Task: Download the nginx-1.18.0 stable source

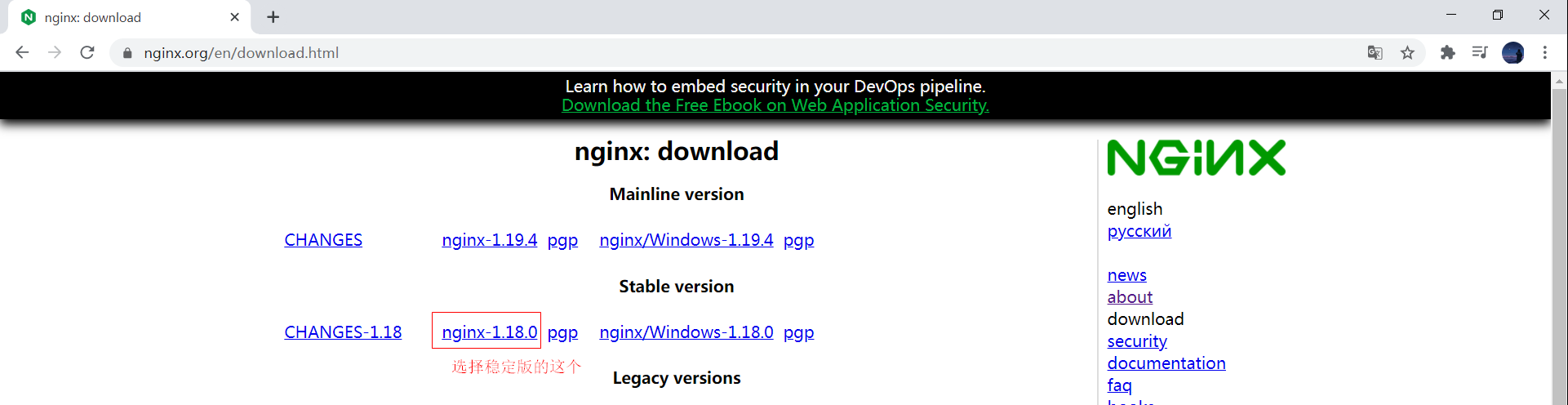Action: pos(489,332)
